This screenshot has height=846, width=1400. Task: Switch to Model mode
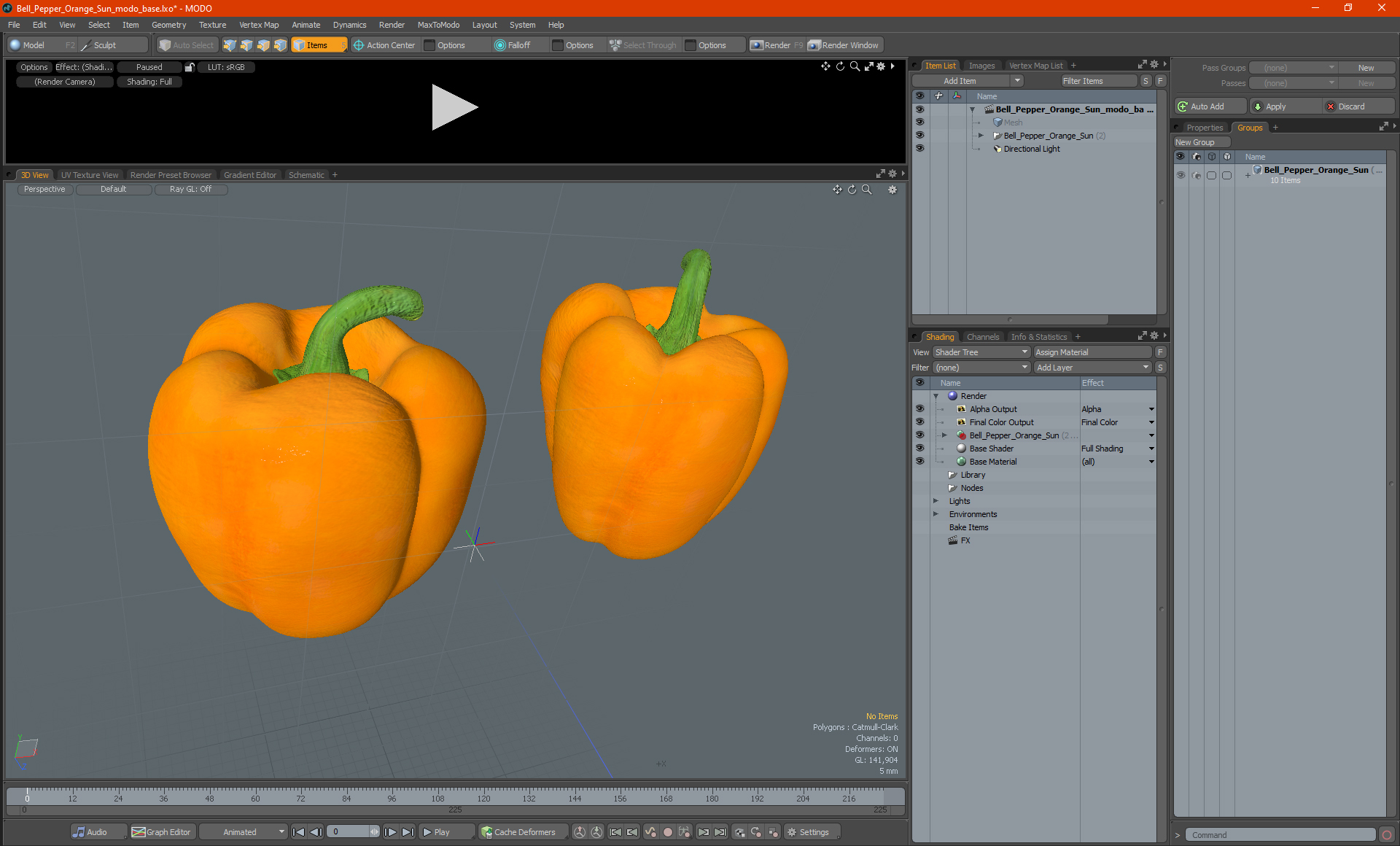(x=34, y=45)
